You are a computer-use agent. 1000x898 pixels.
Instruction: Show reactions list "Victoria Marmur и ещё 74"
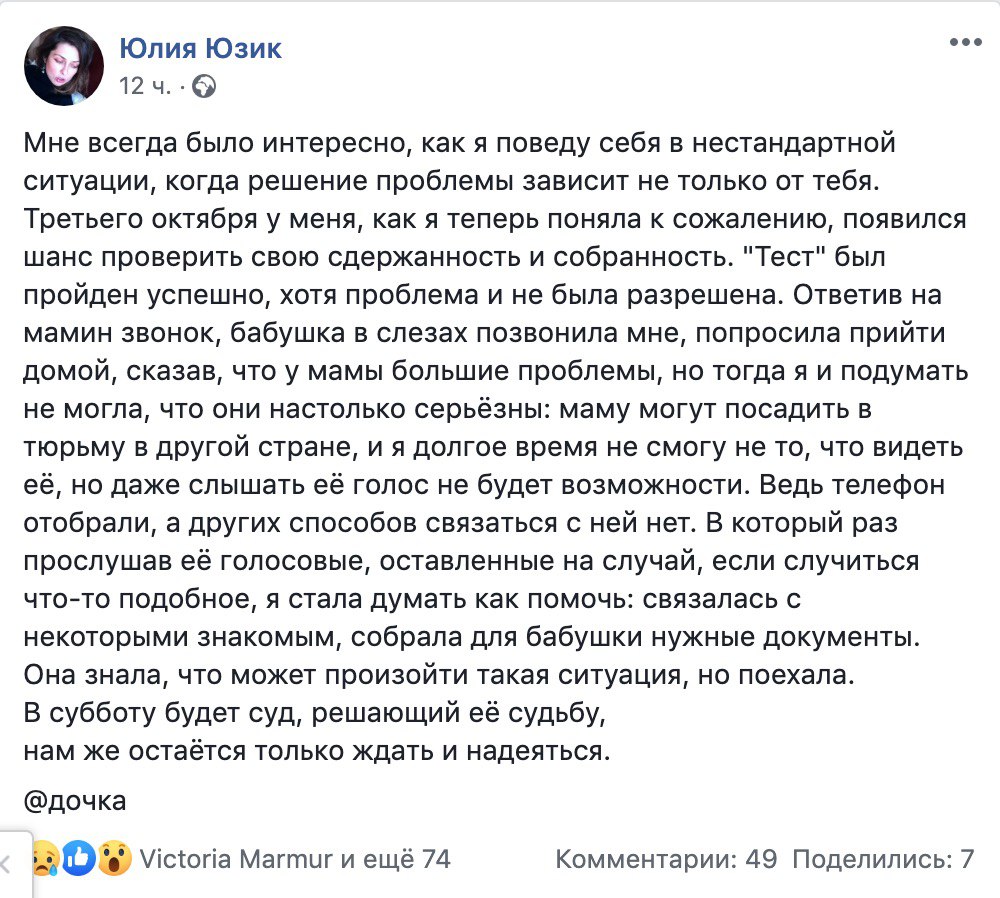[x=294, y=858]
